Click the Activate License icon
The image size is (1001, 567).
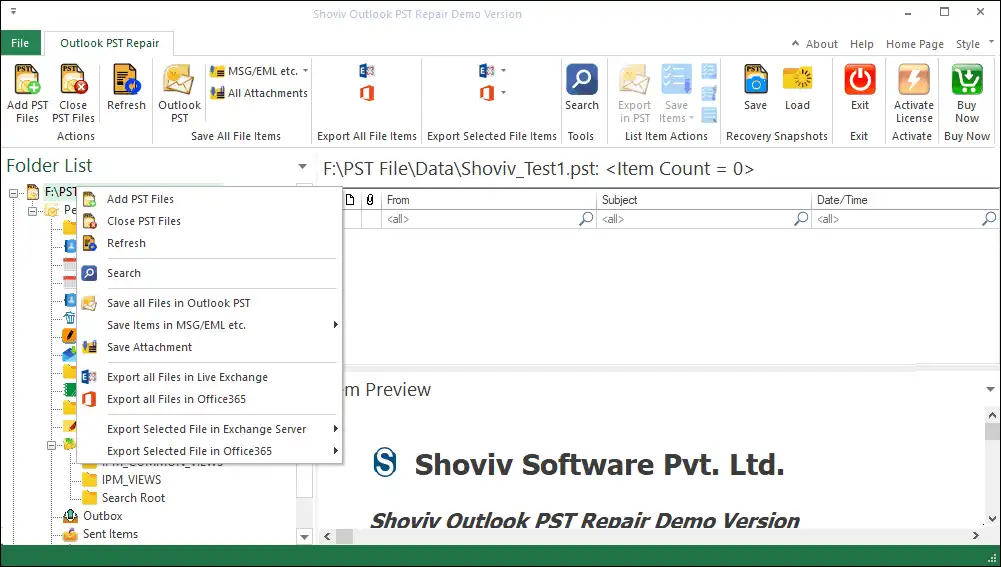coord(914,80)
